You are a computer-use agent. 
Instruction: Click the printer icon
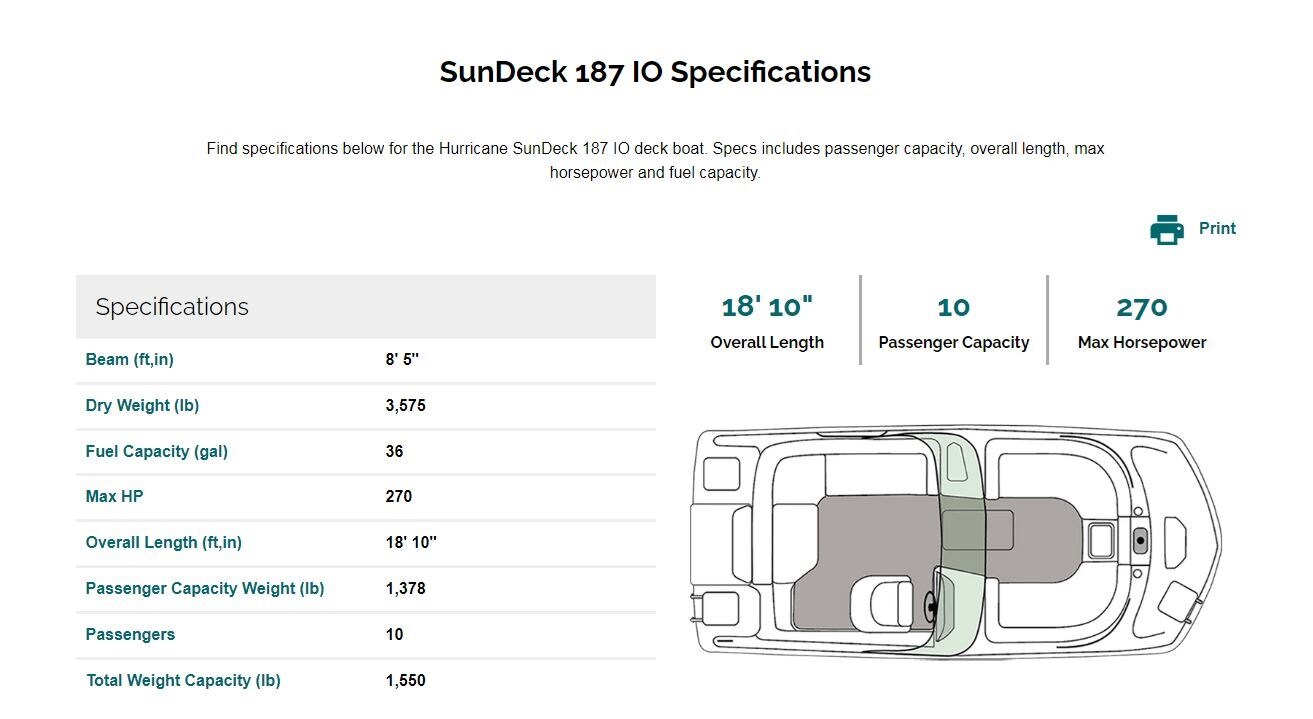(1166, 229)
